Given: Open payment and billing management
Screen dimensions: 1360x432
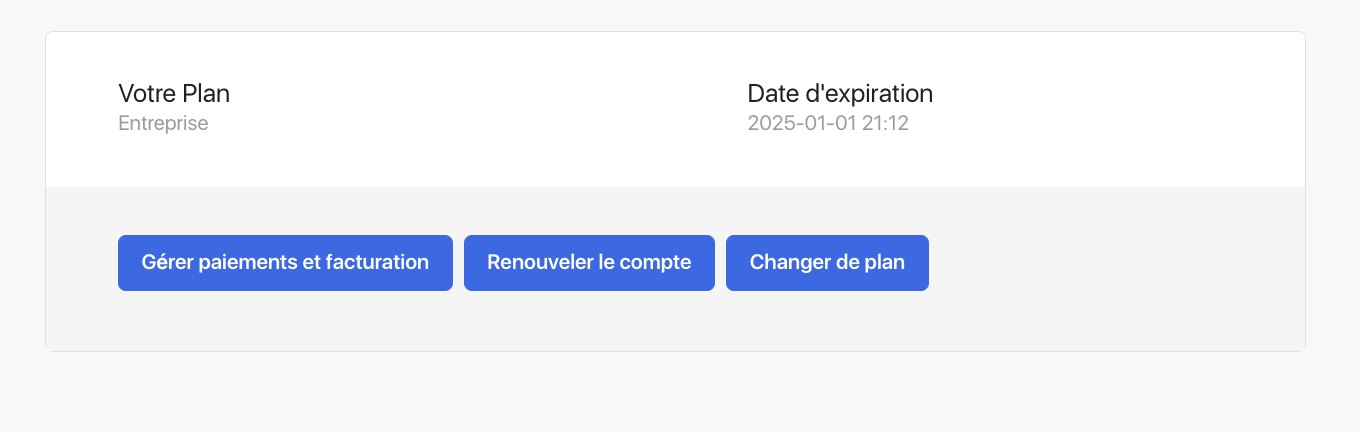Looking at the screenshot, I should [x=285, y=263].
